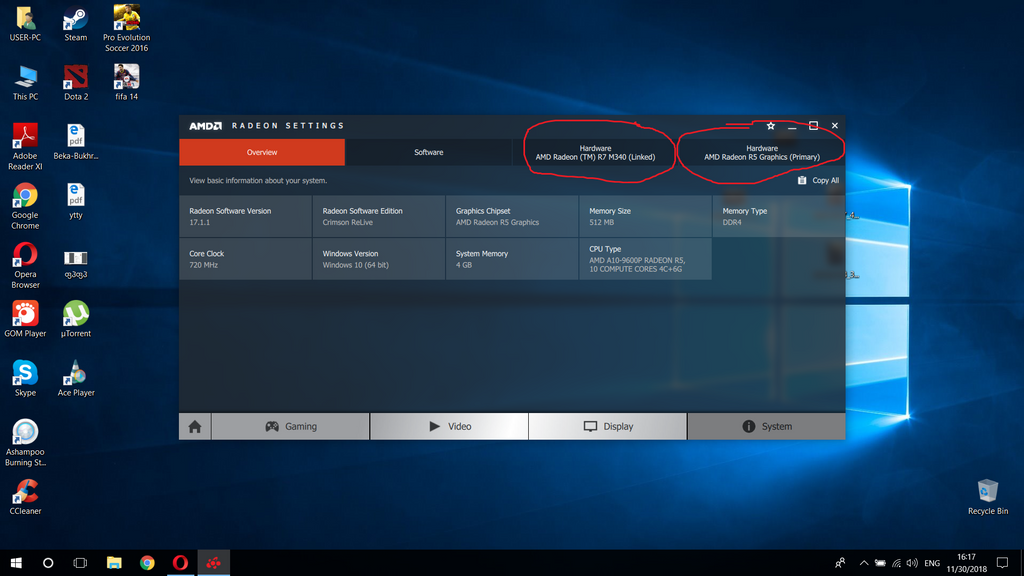Select the Recycle Bin icon
The image size is (1024, 576).
click(x=987, y=497)
